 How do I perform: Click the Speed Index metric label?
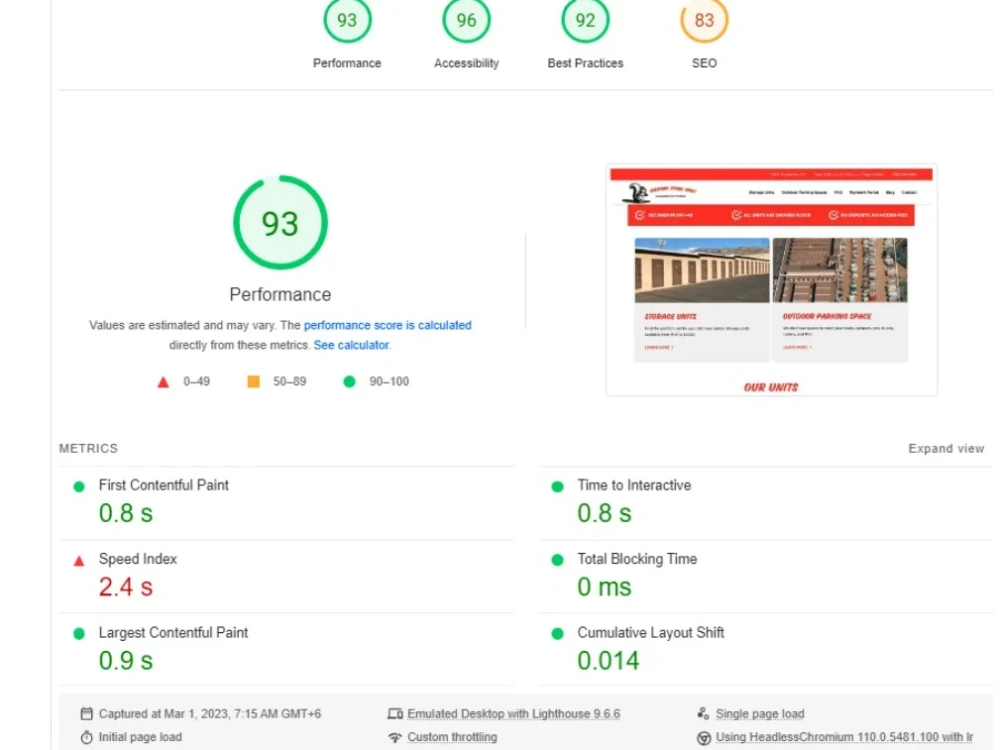[138, 559]
